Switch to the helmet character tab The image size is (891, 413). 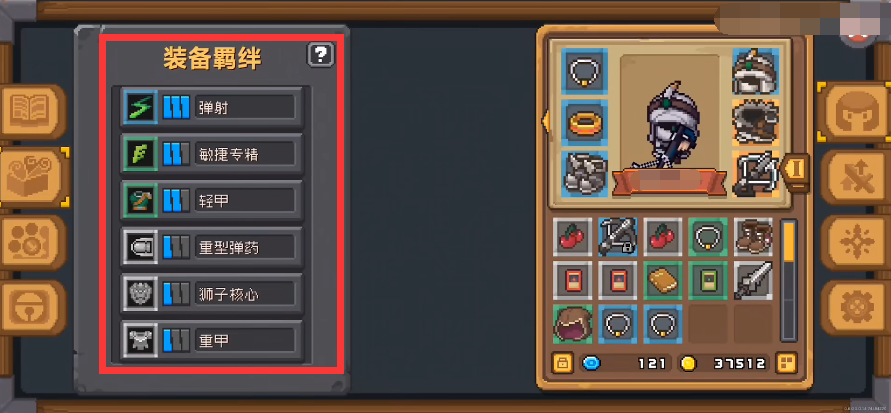853,111
